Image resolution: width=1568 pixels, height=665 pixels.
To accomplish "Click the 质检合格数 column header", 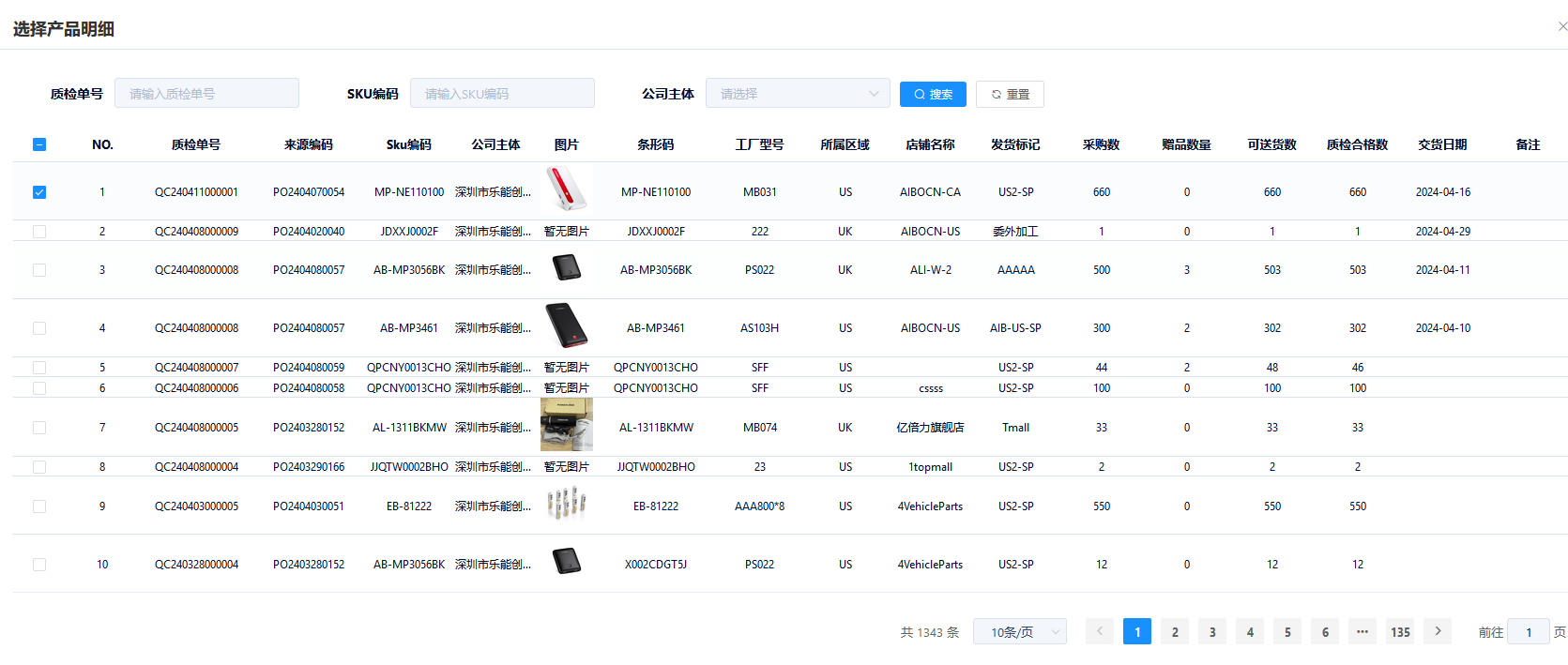I will [1358, 144].
